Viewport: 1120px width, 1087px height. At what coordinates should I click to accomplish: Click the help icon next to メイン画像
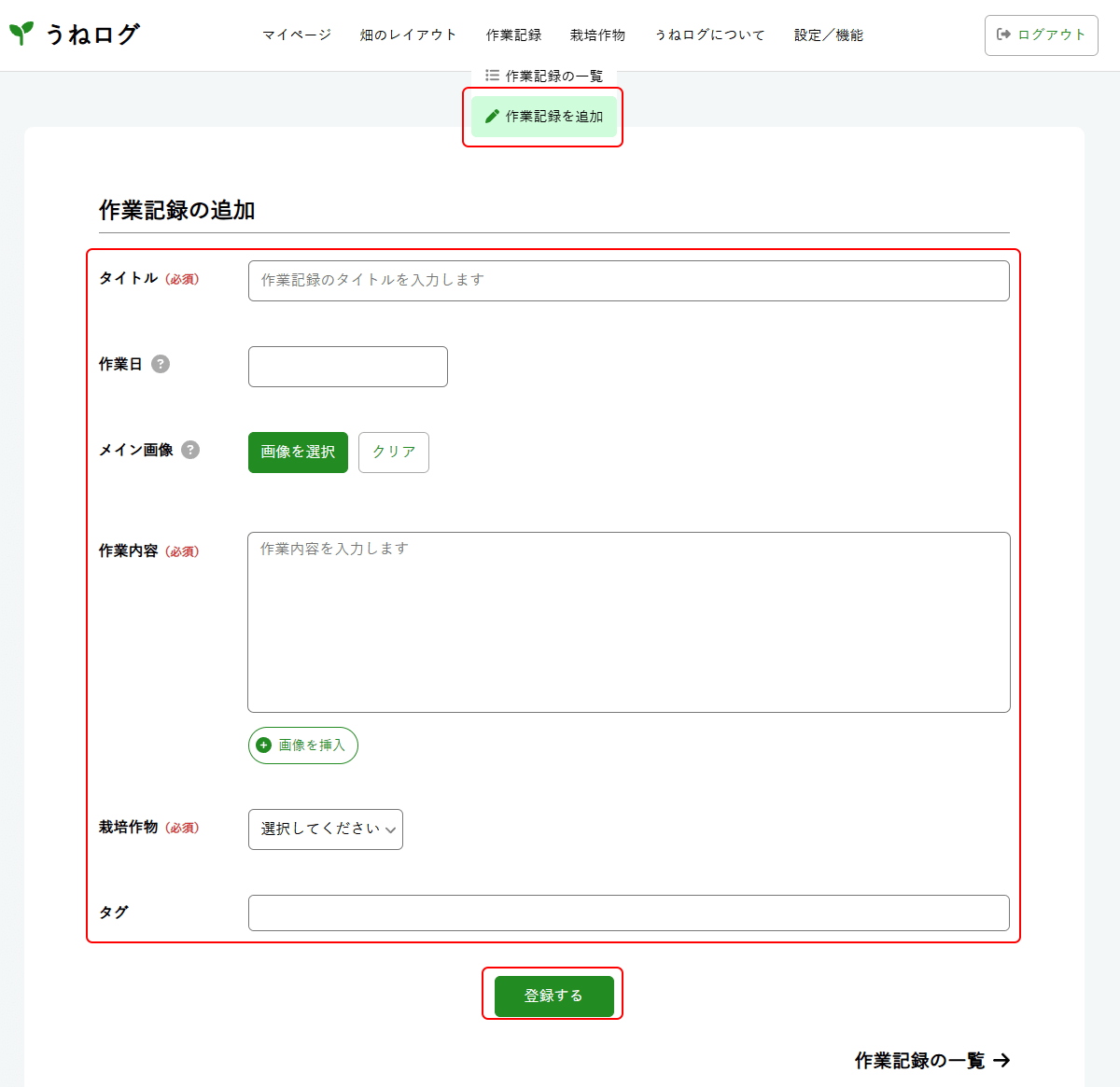[190, 450]
